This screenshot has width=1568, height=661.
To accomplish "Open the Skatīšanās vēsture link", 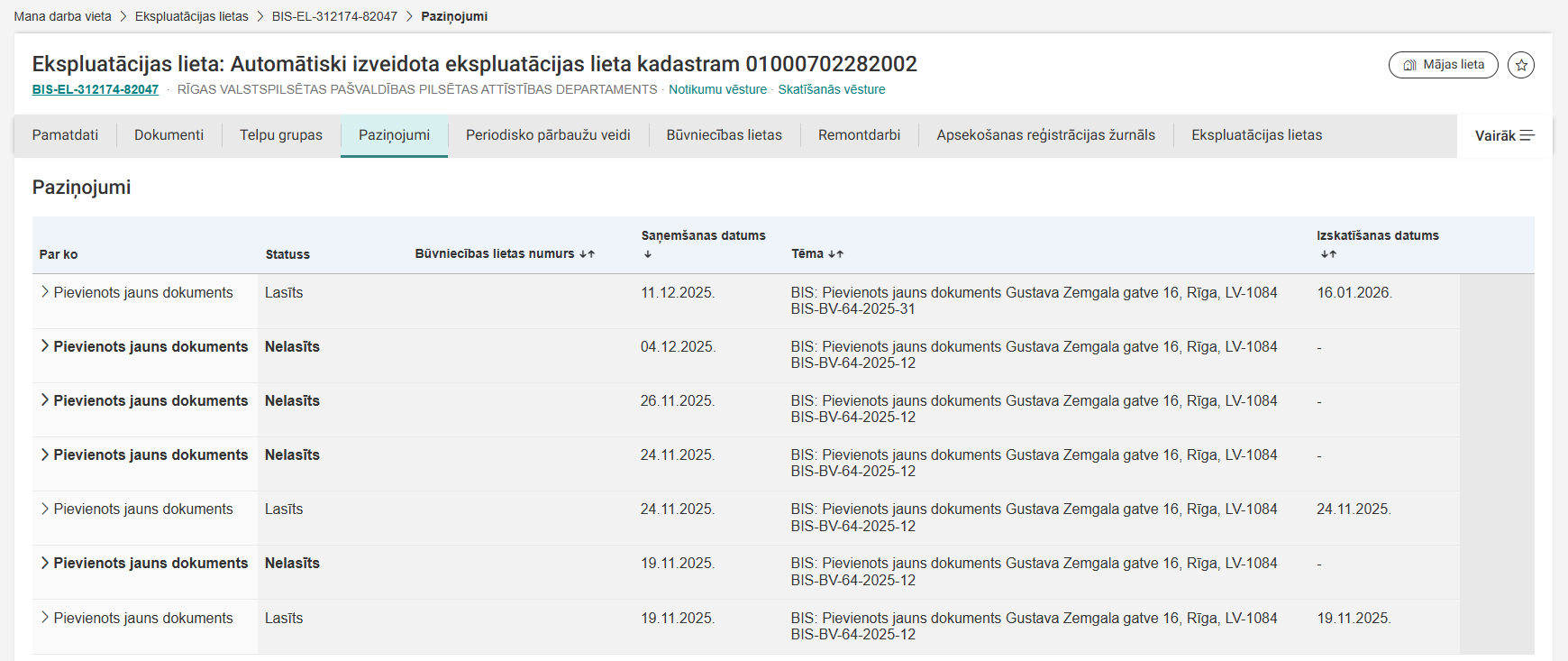I will click(831, 89).
